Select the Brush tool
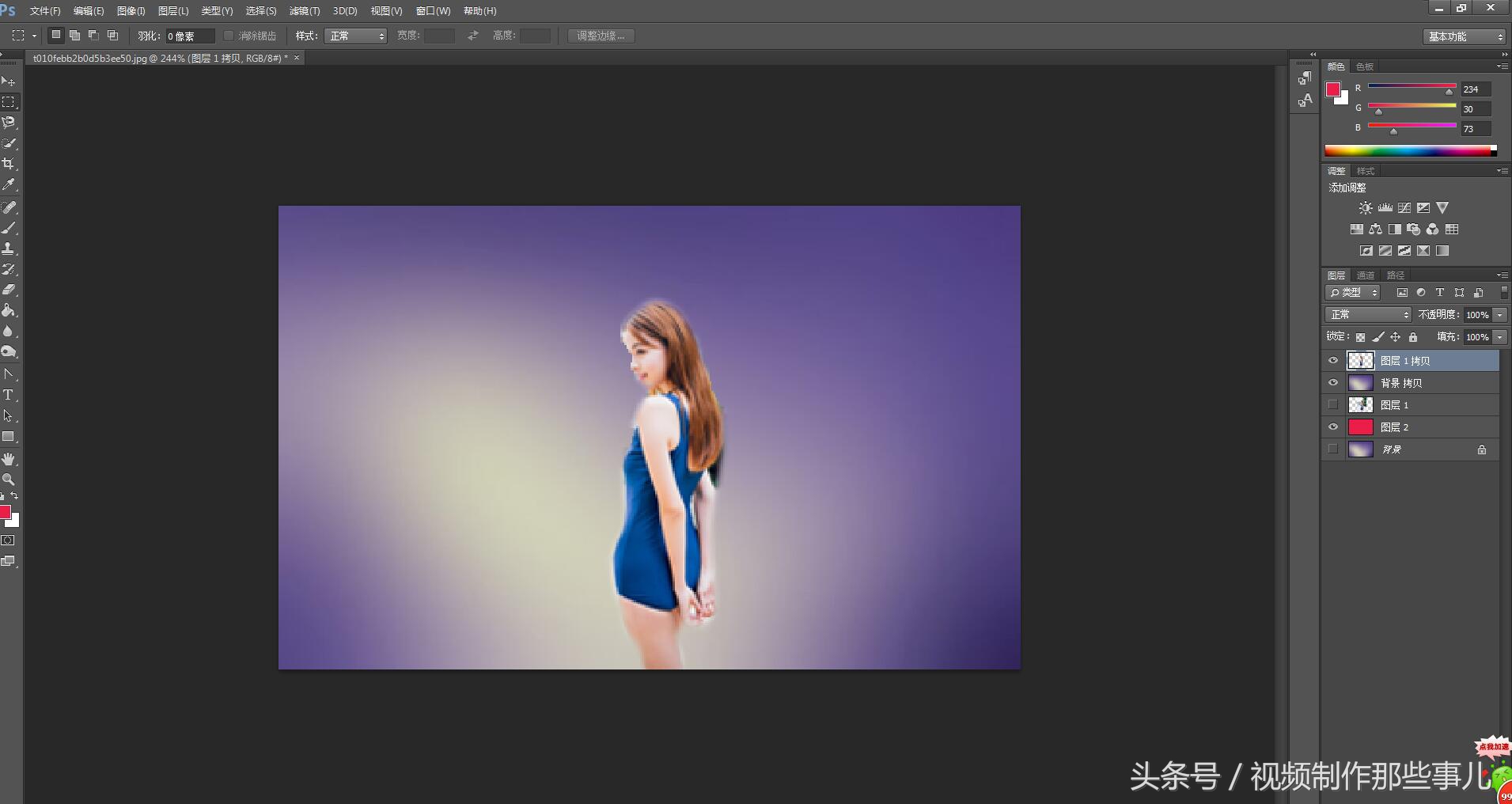1512x804 pixels. [x=9, y=228]
